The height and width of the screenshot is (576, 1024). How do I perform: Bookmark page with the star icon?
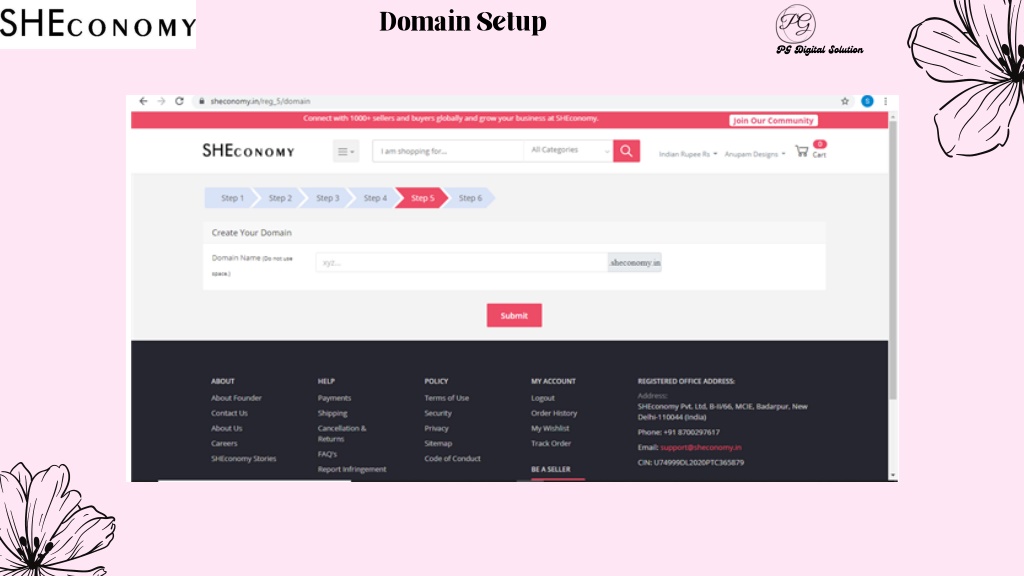click(x=844, y=101)
